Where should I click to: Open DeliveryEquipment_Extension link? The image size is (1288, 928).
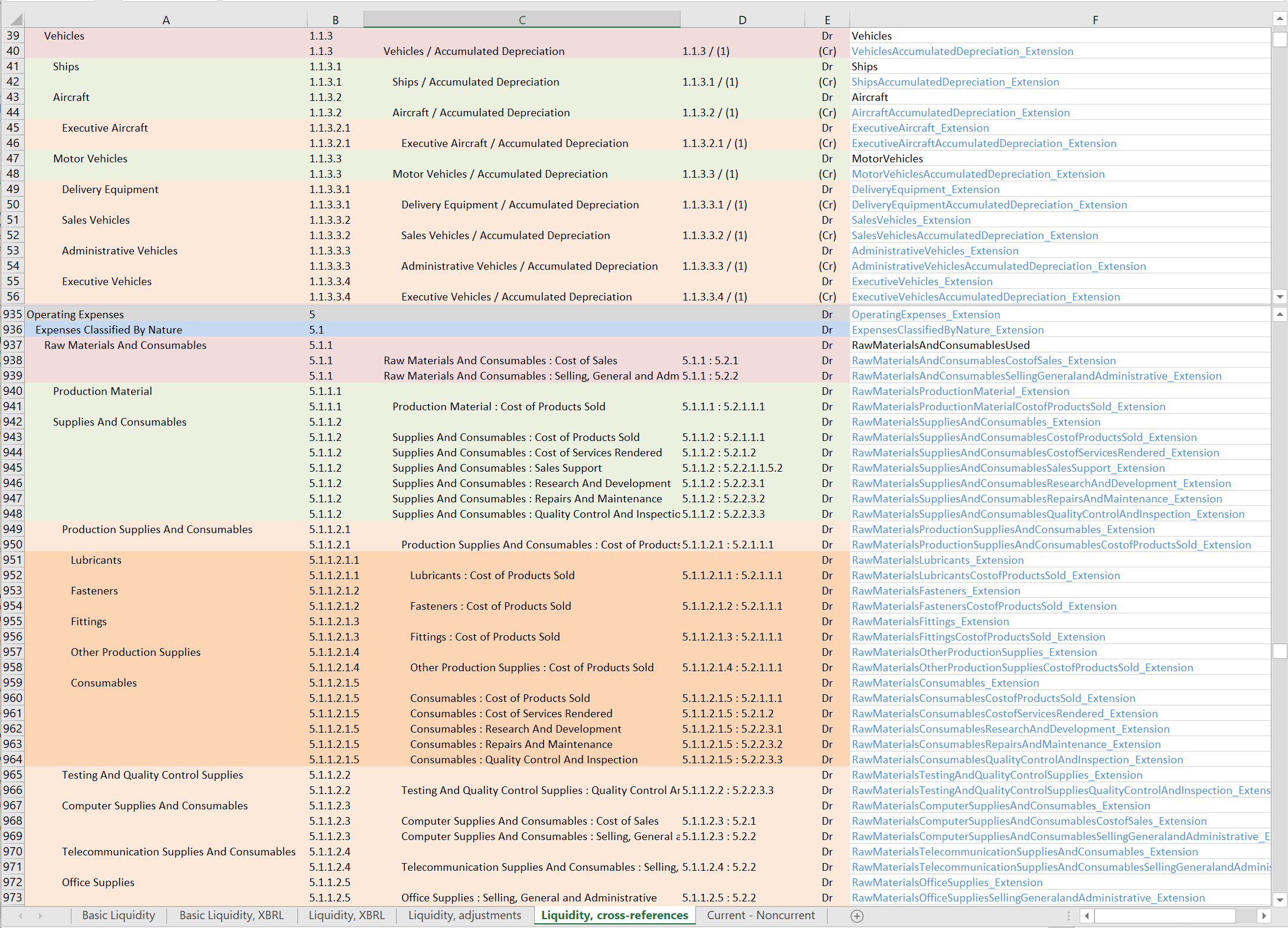click(926, 189)
